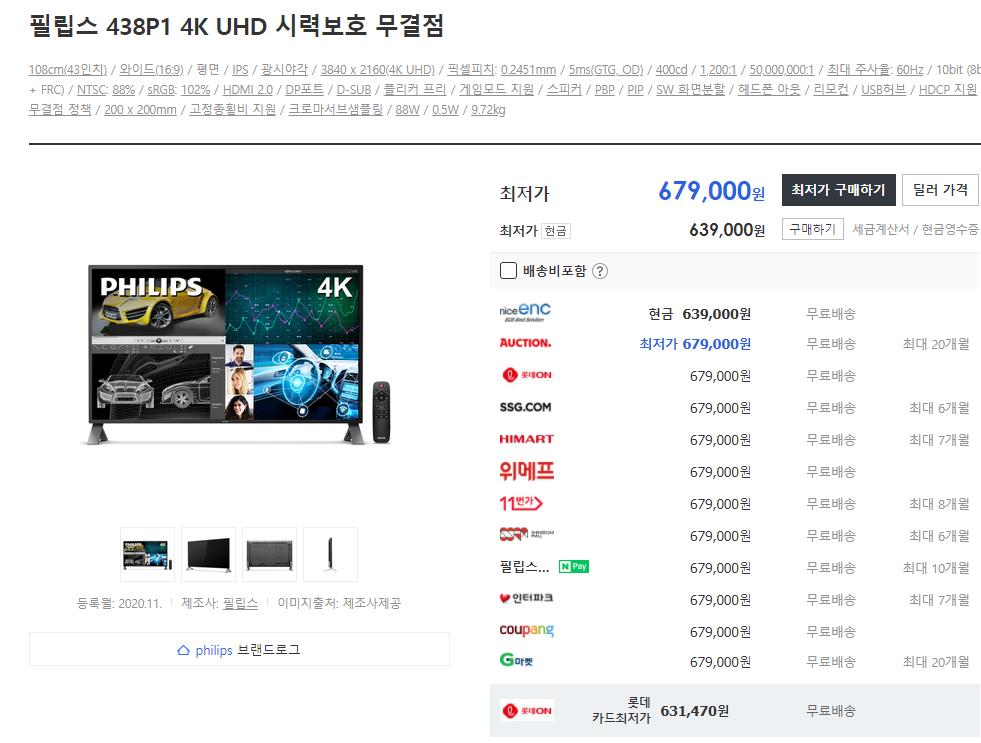Viewport: 981px width, 743px height.
Task: Click the 현금 639,000원 niceENC price
Action: (699, 313)
